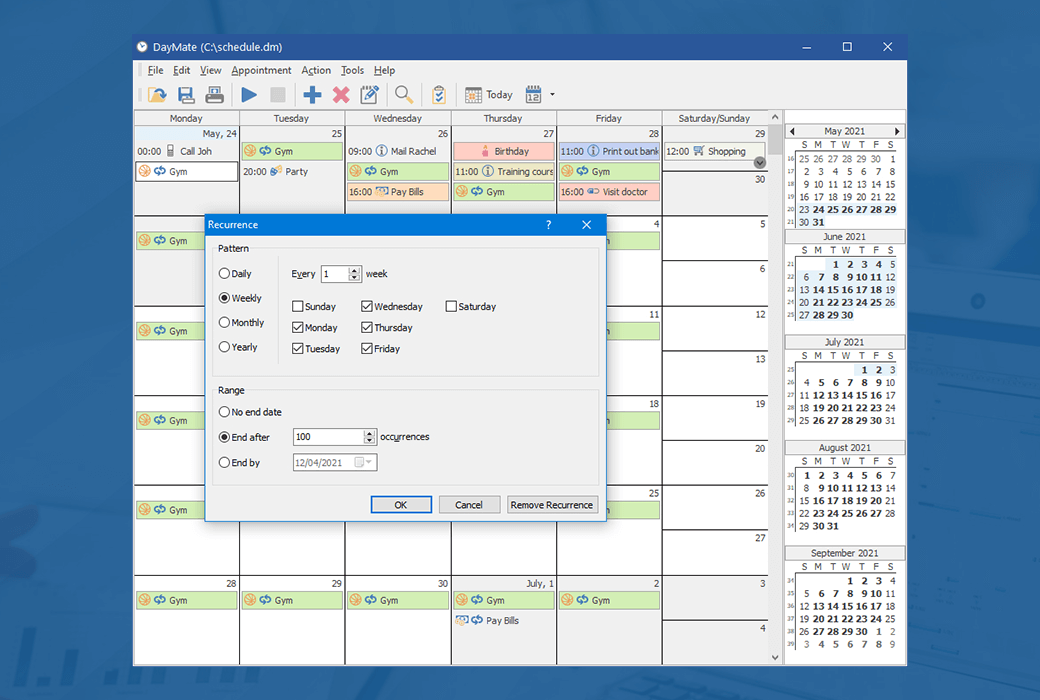1040x700 pixels.
Task: Open the File menu
Action: (155, 70)
